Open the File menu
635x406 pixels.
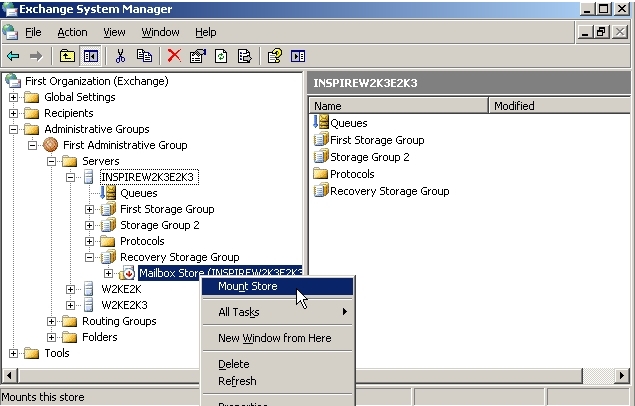pos(33,32)
